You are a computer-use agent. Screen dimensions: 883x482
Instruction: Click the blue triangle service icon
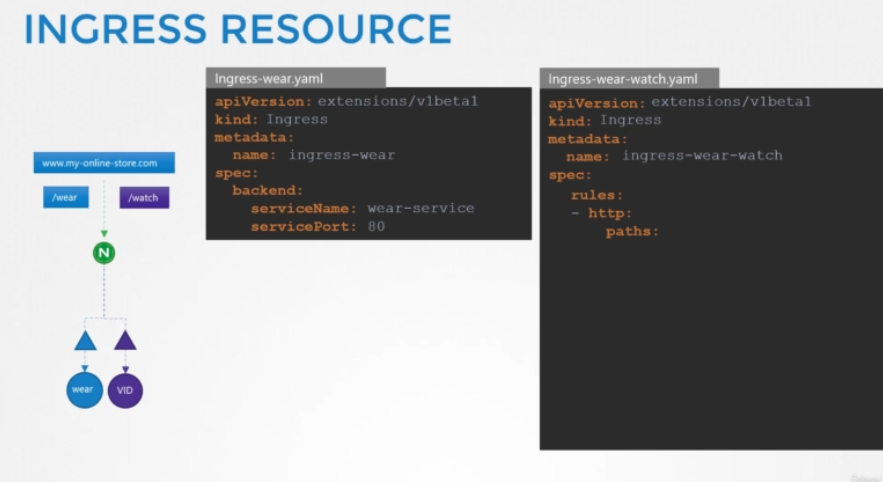coord(85,341)
